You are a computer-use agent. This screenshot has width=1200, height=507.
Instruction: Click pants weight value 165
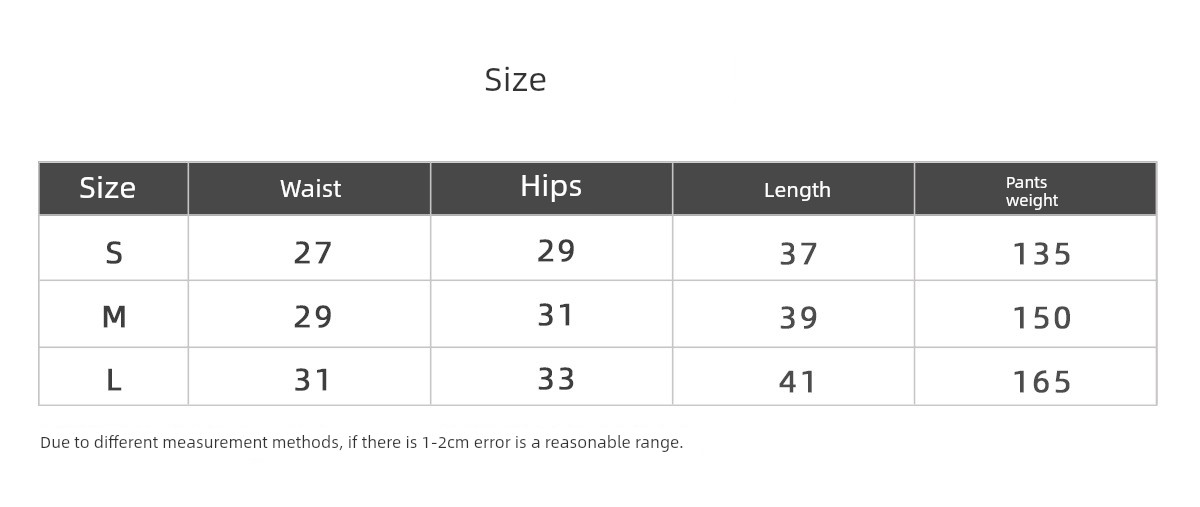click(1042, 382)
